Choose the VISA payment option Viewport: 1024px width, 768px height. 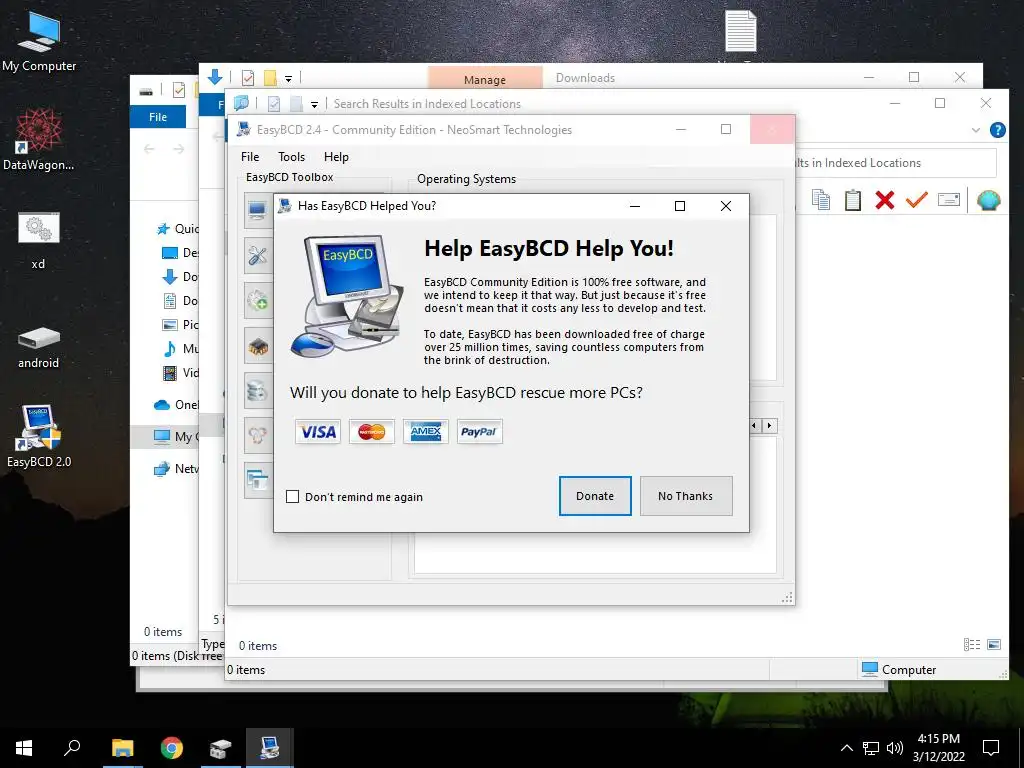318,432
